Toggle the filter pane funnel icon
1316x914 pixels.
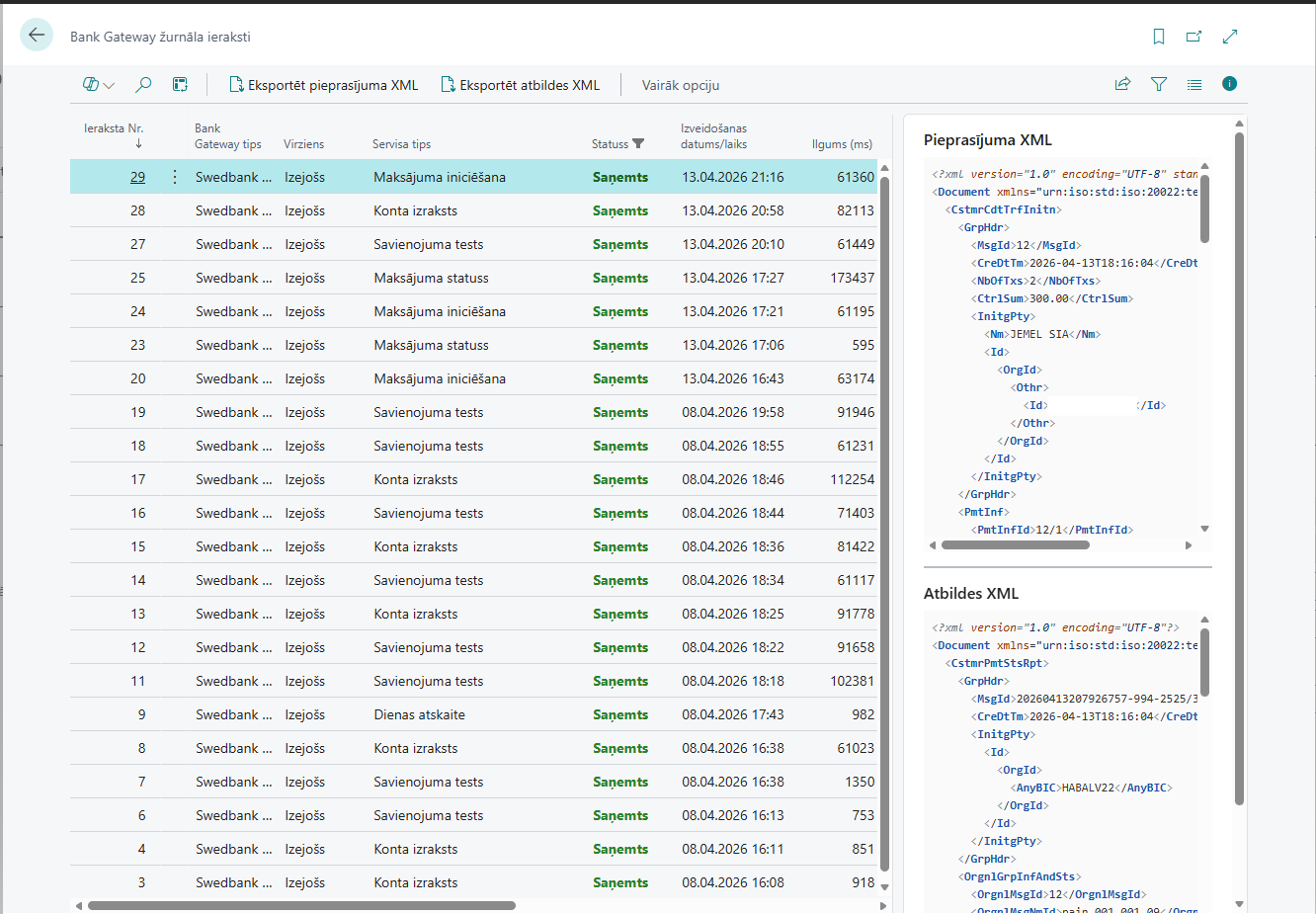tap(1159, 85)
